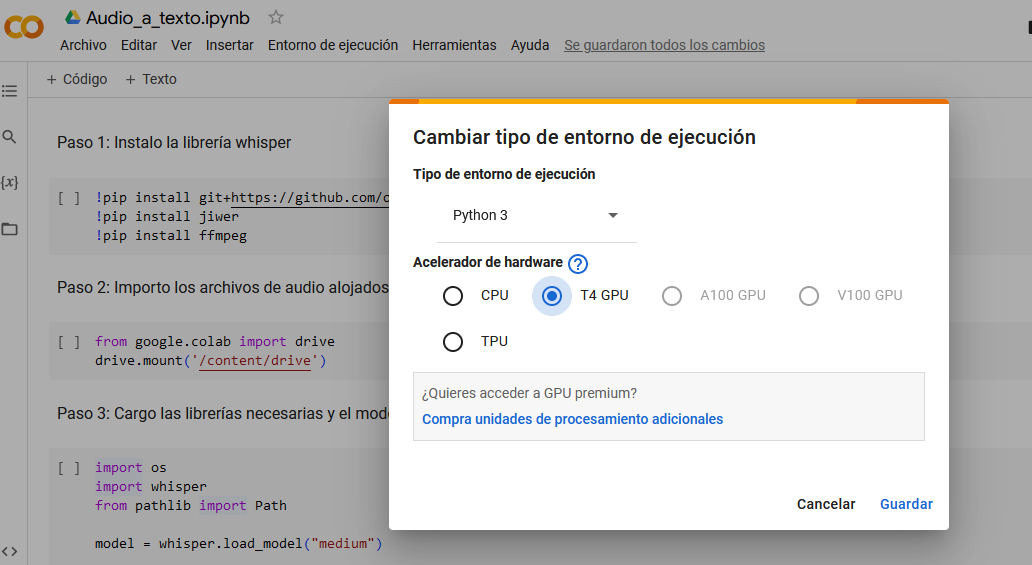1032x565 pixels.
Task: Insert a text cell with + Texto
Action: coord(151,79)
